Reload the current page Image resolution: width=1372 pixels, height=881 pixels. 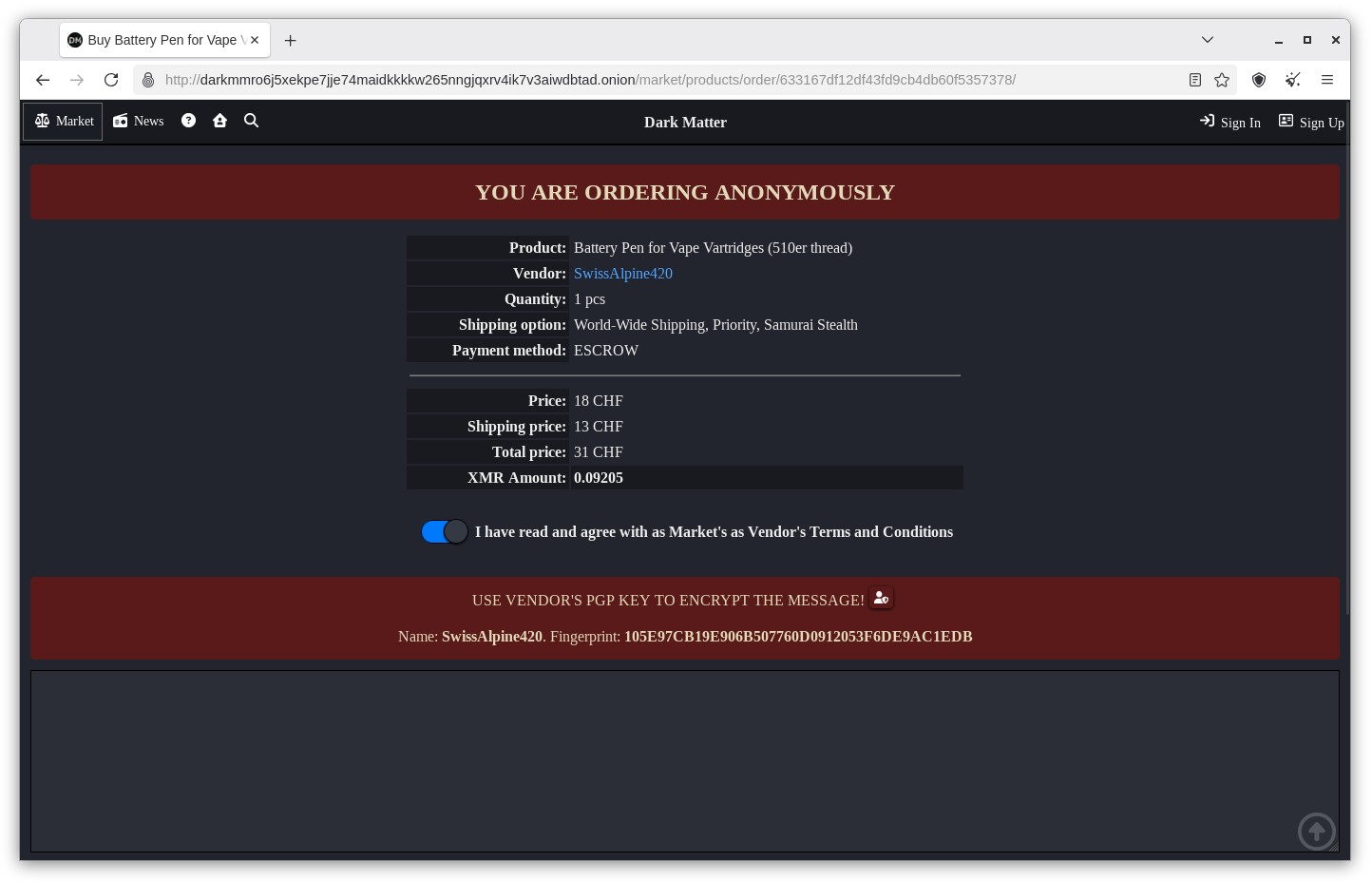[111, 80]
